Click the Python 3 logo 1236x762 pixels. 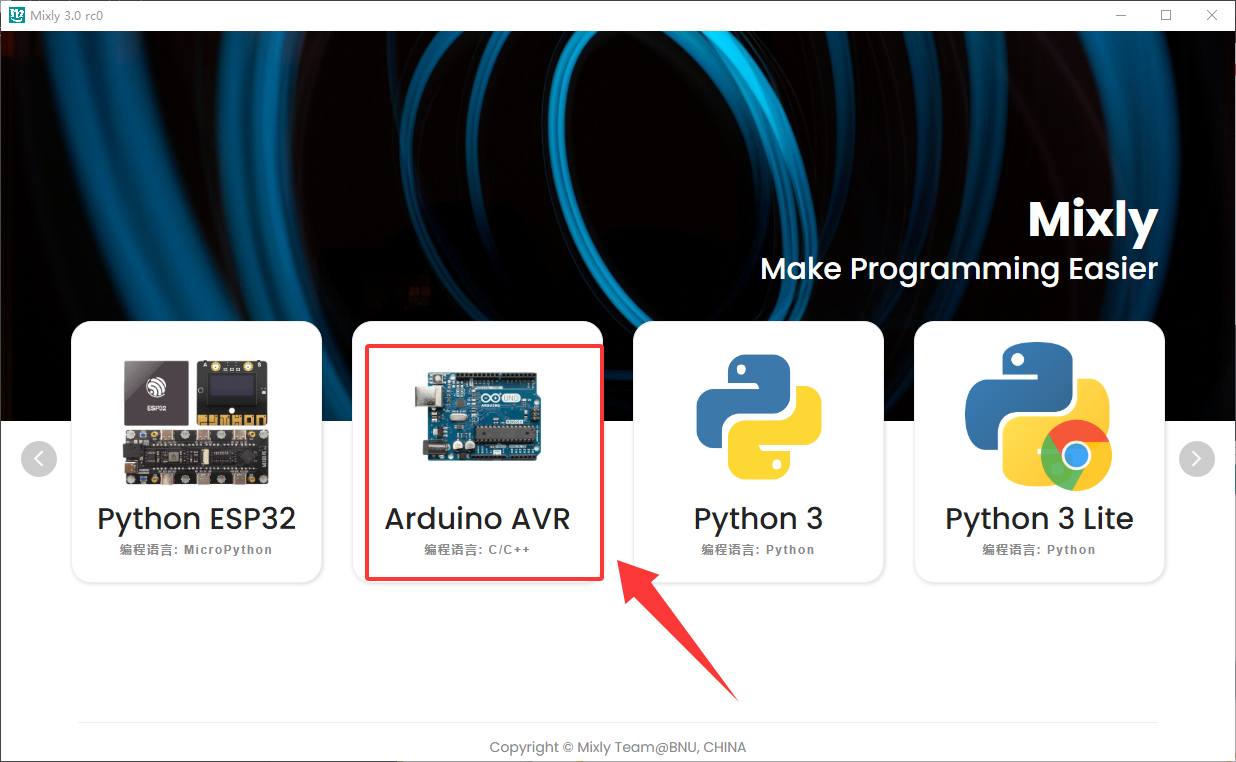click(x=759, y=417)
